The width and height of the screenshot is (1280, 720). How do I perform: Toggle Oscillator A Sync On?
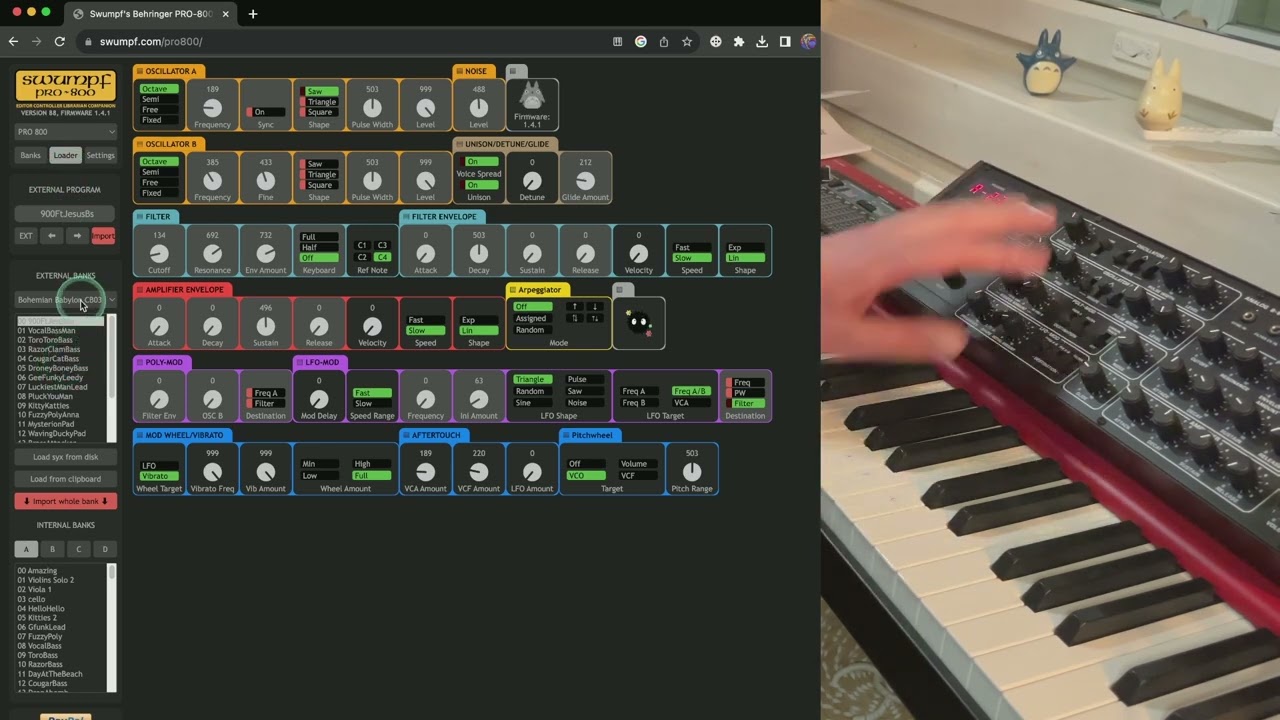point(265,112)
